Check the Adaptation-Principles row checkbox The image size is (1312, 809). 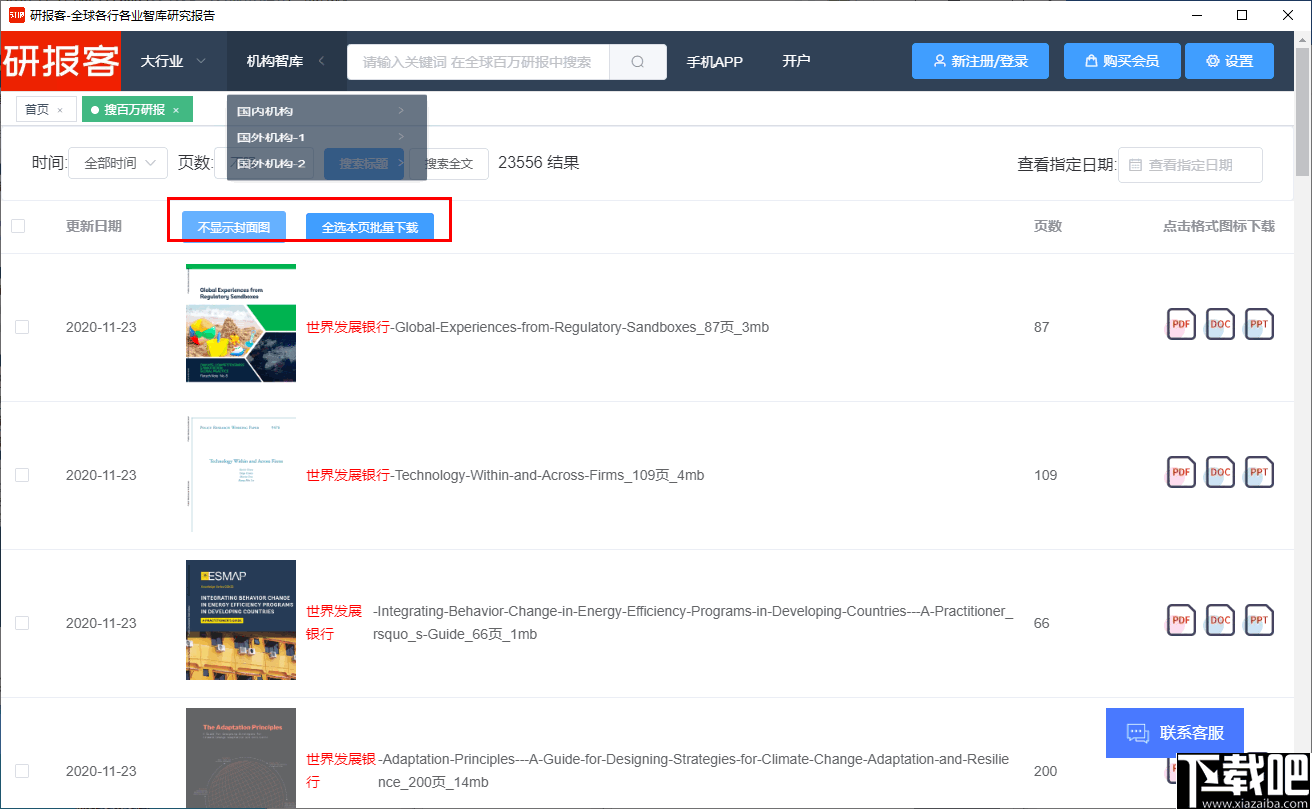22,771
